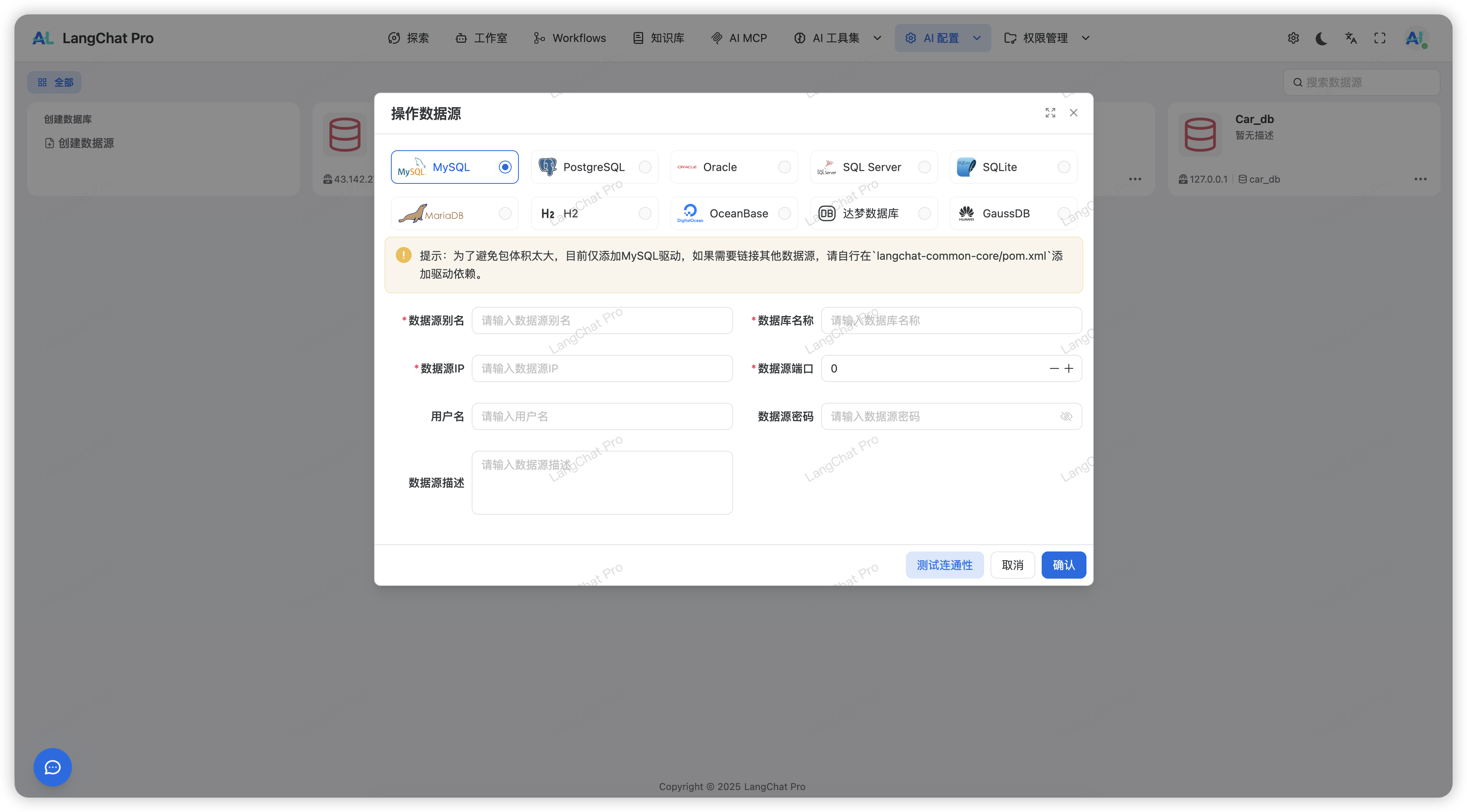
Task: Select the 达梦数据库 radio button
Action: pos(924,213)
